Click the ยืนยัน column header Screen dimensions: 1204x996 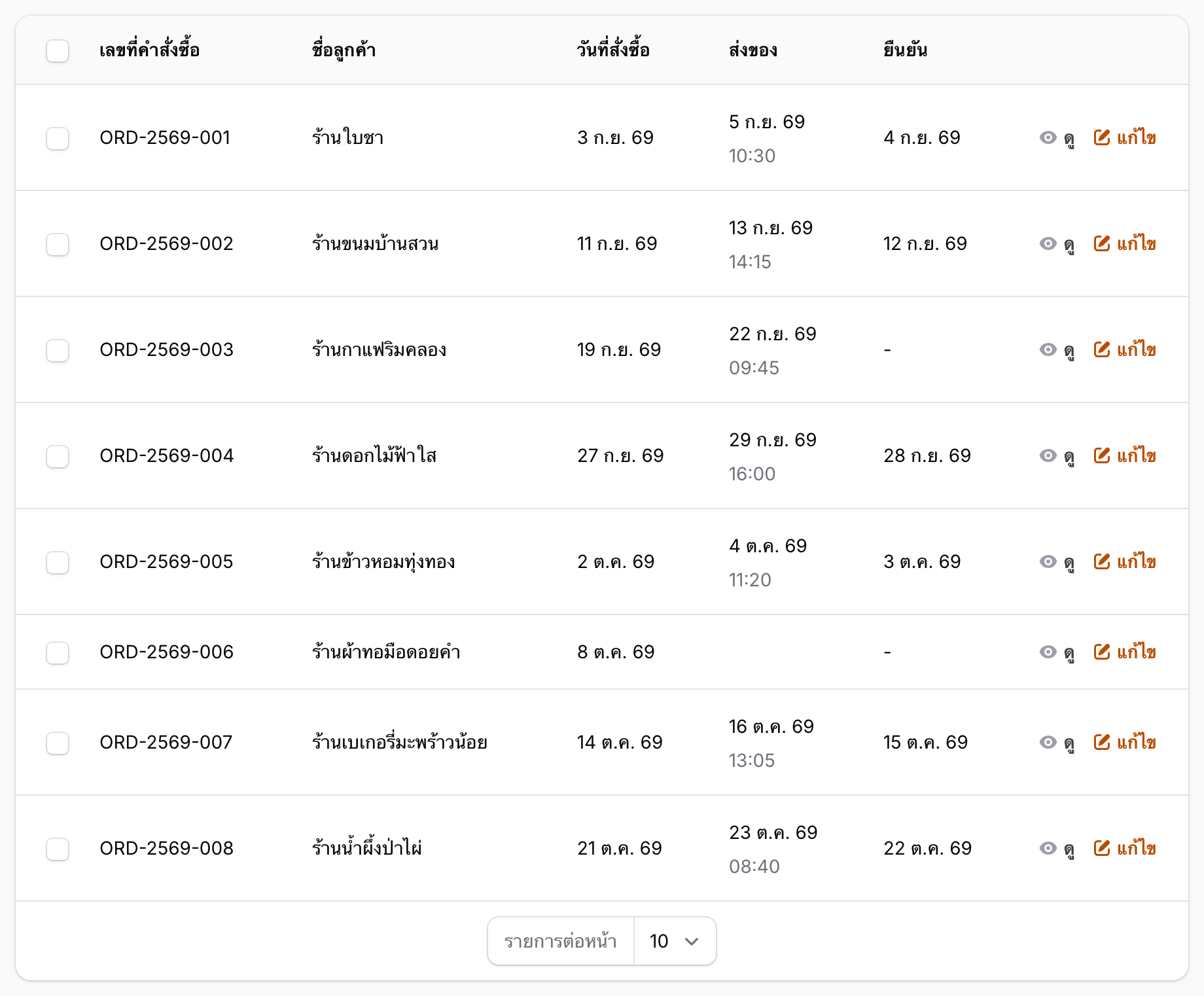905,50
